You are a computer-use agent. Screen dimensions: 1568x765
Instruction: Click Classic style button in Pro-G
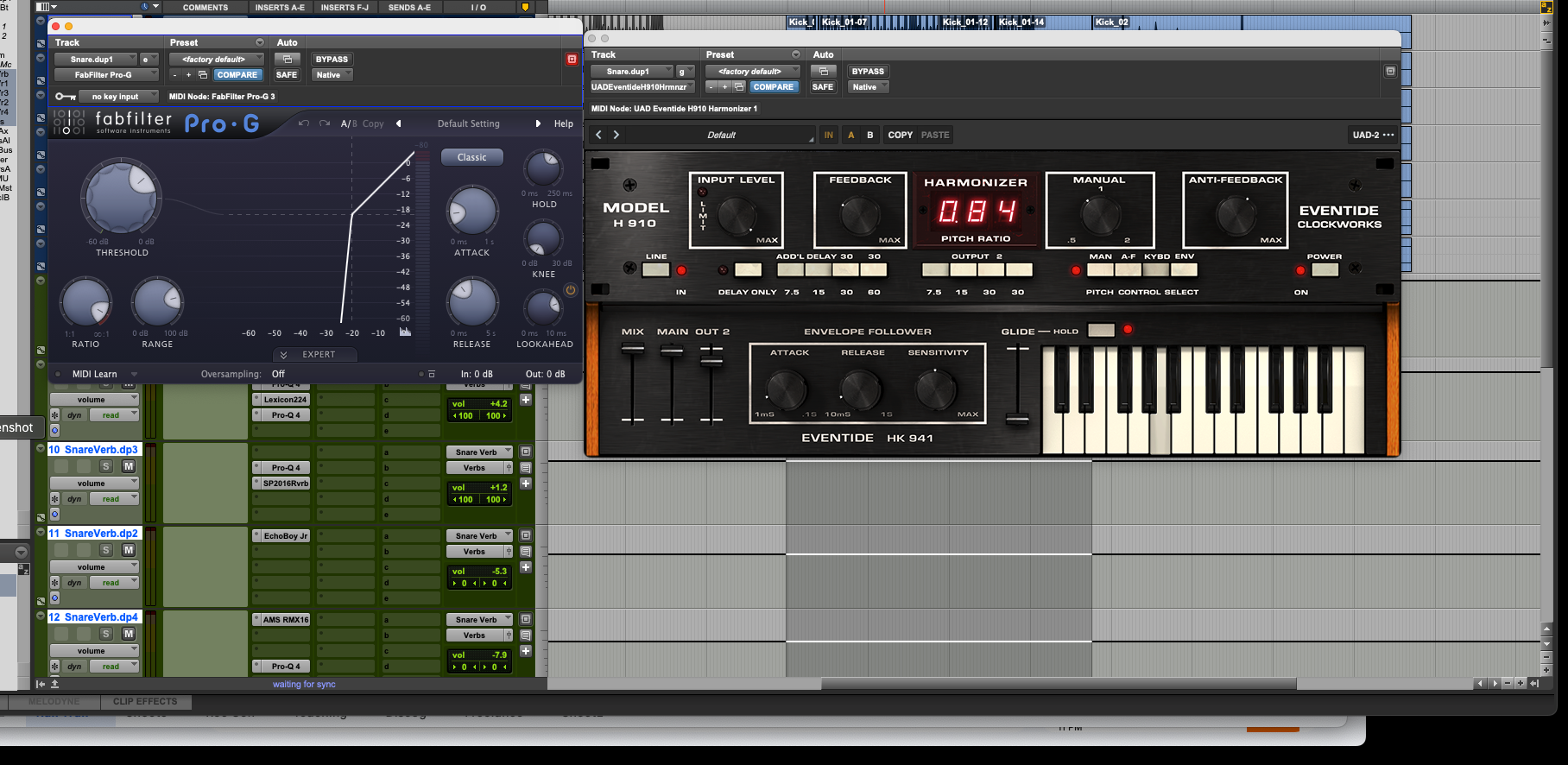coord(471,157)
